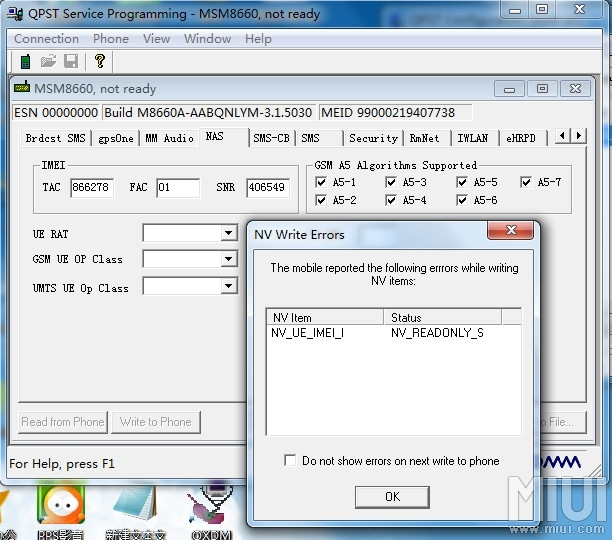Open the View menu
This screenshot has height=540, width=612.
156,39
